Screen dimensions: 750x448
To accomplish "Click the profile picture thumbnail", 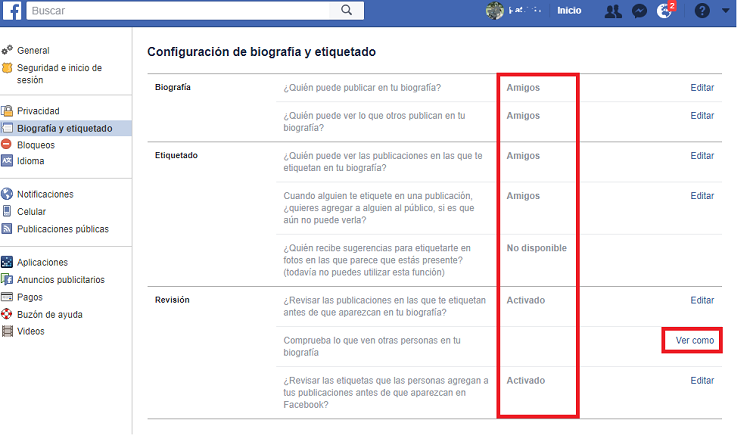I will (495, 11).
